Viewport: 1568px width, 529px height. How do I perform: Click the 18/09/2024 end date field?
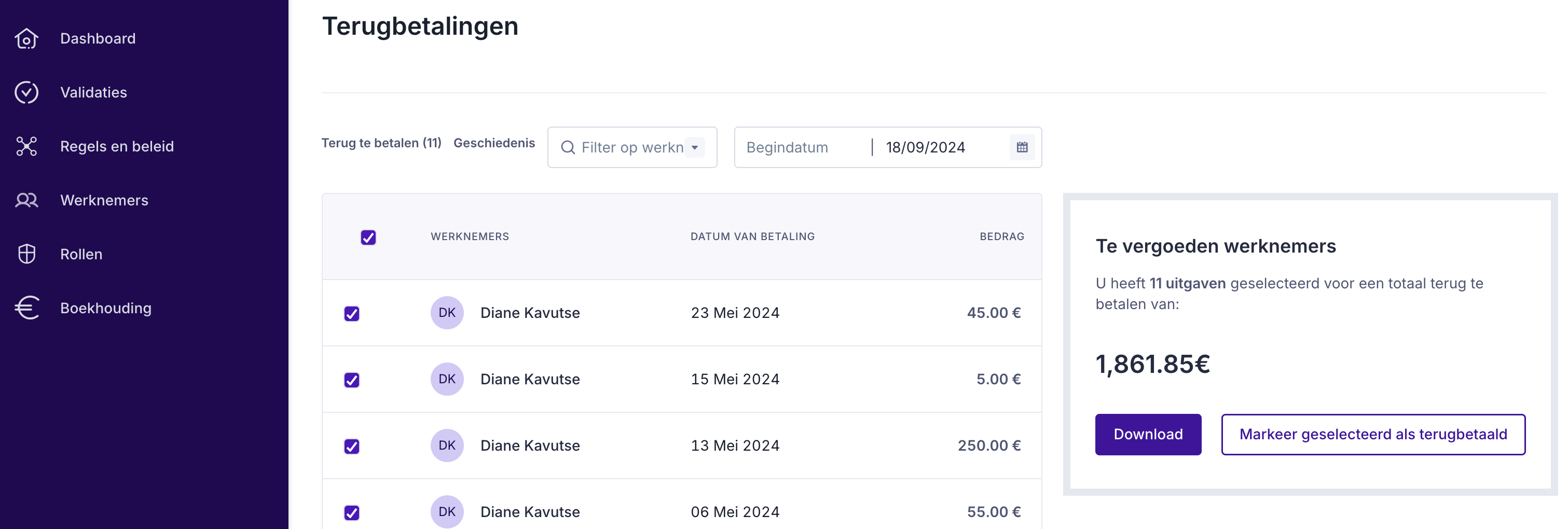[938, 148]
